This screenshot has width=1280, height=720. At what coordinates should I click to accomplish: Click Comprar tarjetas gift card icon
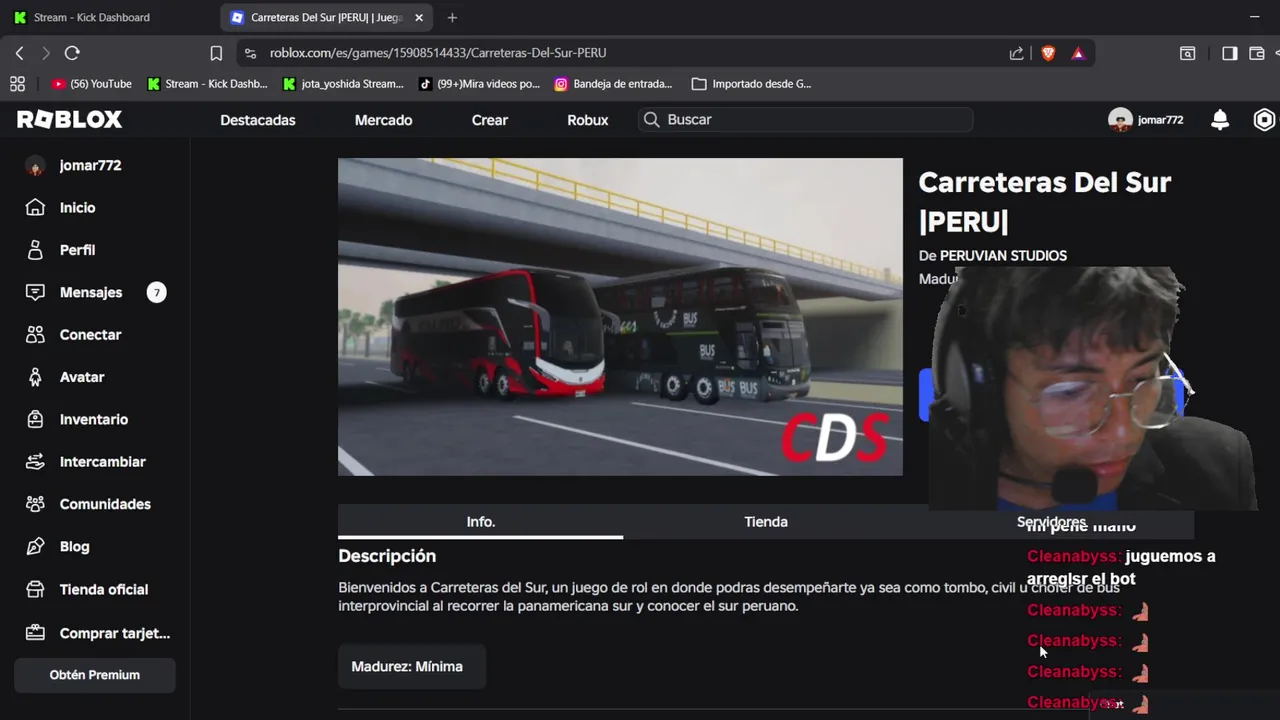(x=35, y=632)
